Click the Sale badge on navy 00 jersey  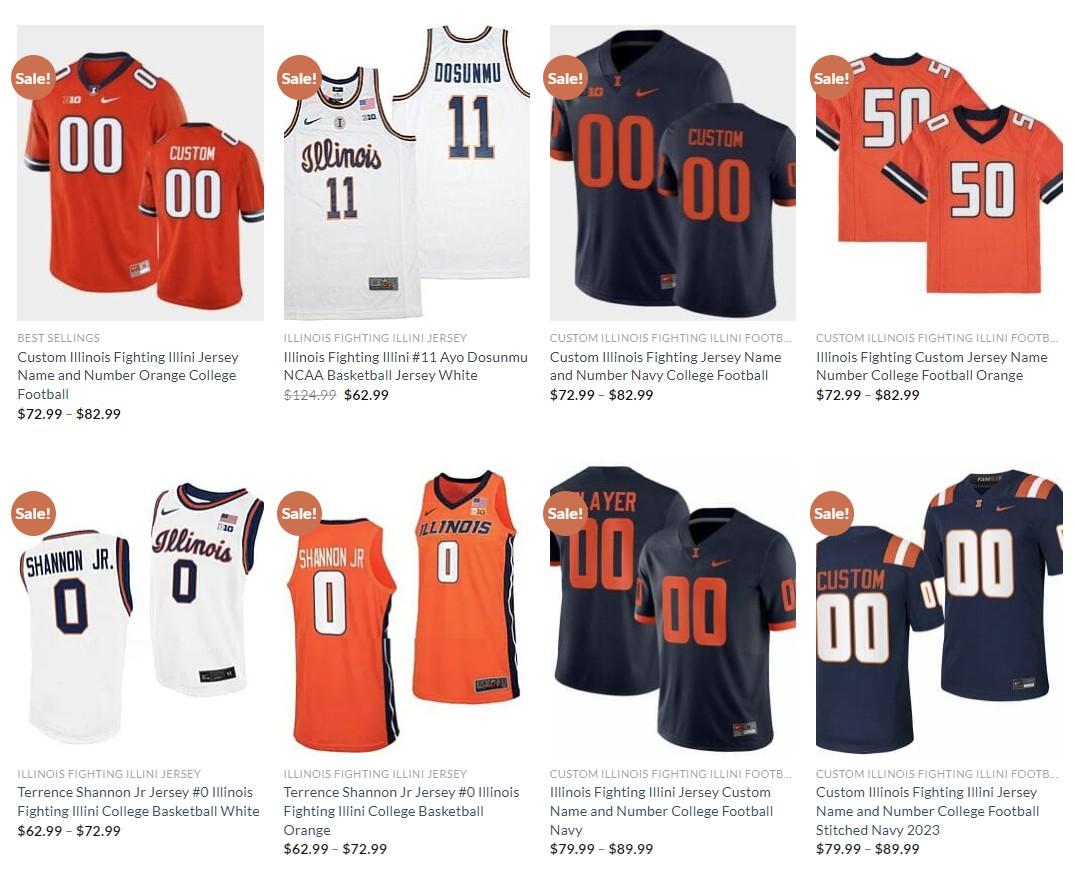click(566, 77)
